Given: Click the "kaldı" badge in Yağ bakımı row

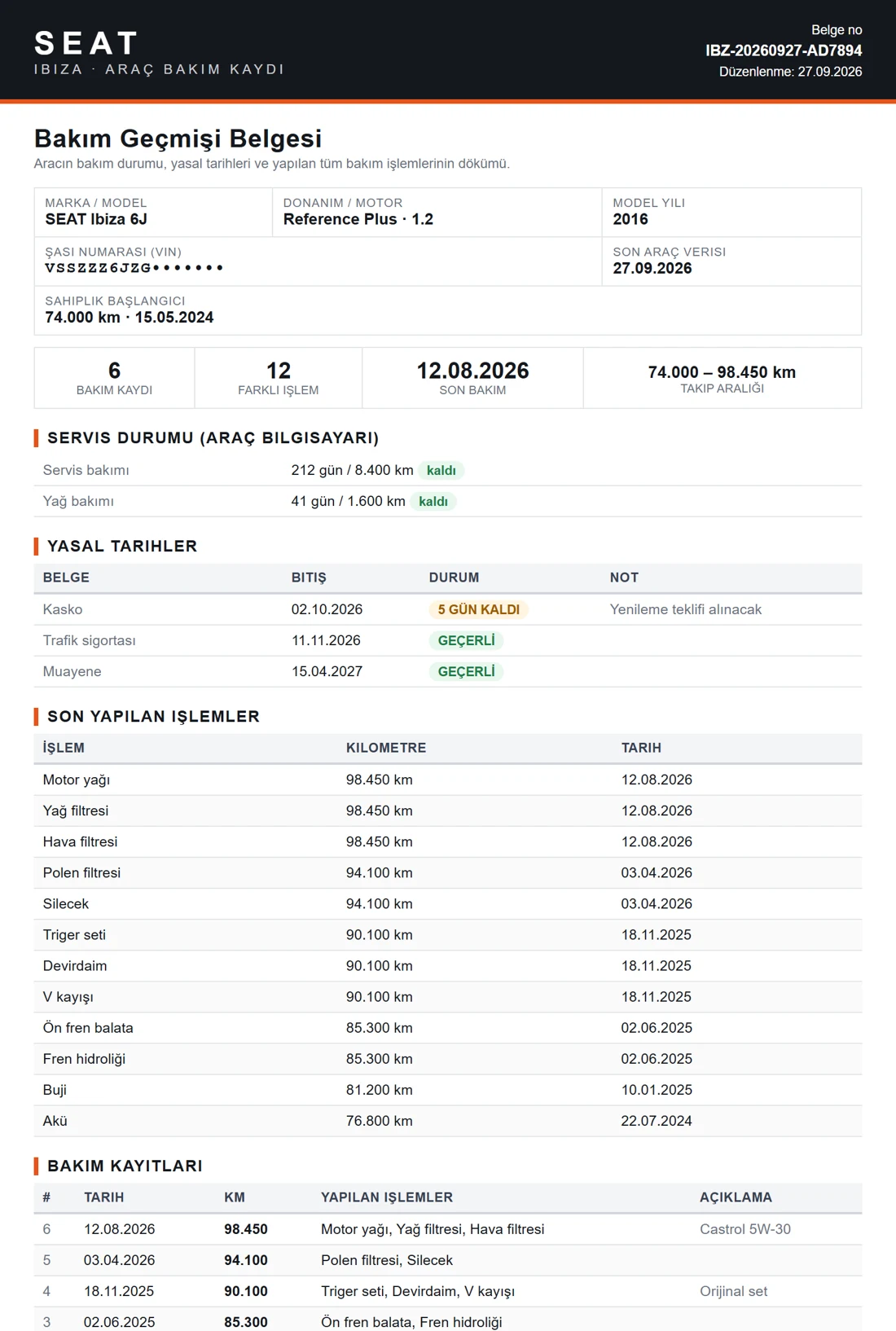Looking at the screenshot, I should 433,501.
